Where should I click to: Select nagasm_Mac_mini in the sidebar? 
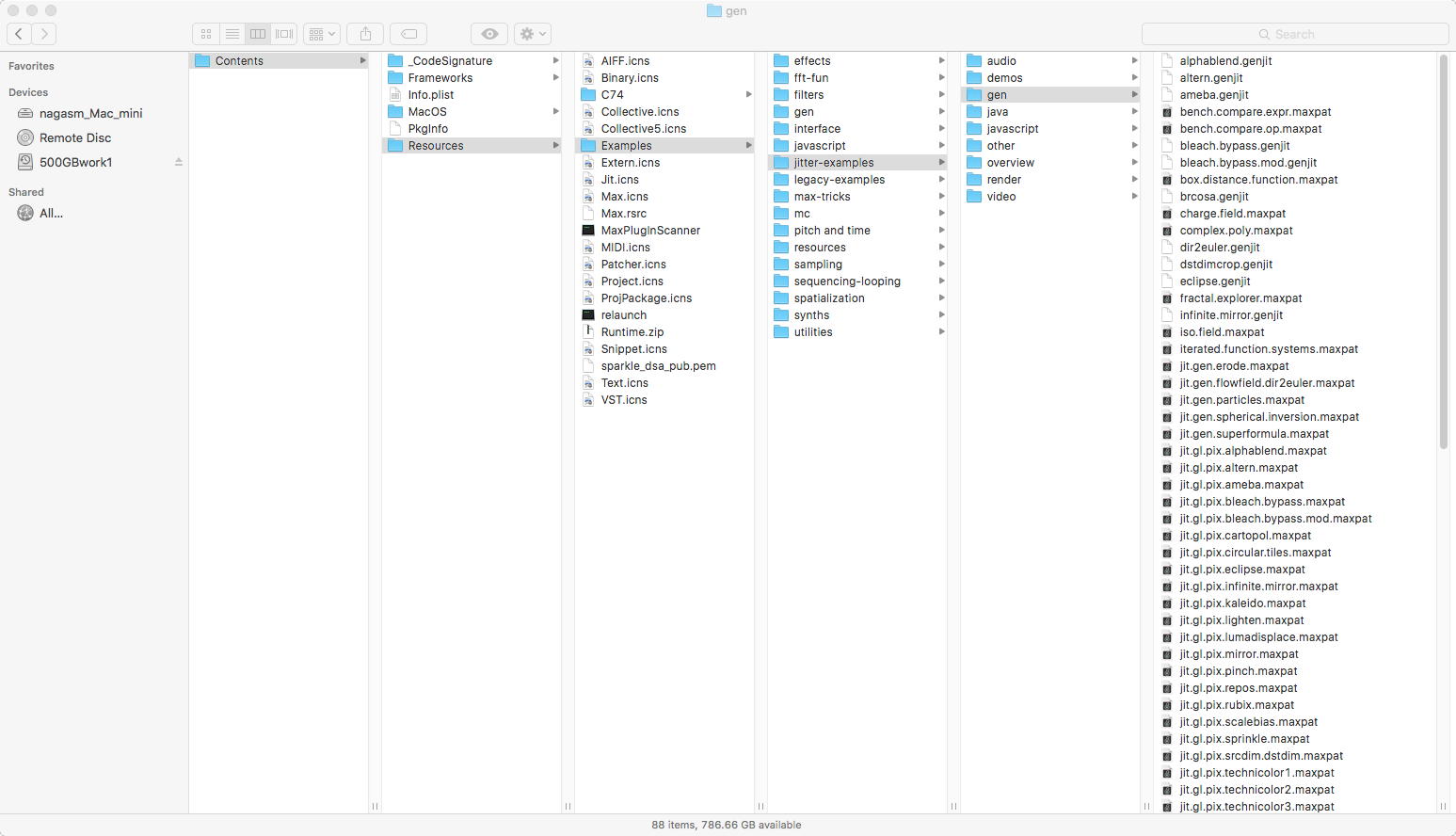coord(91,113)
